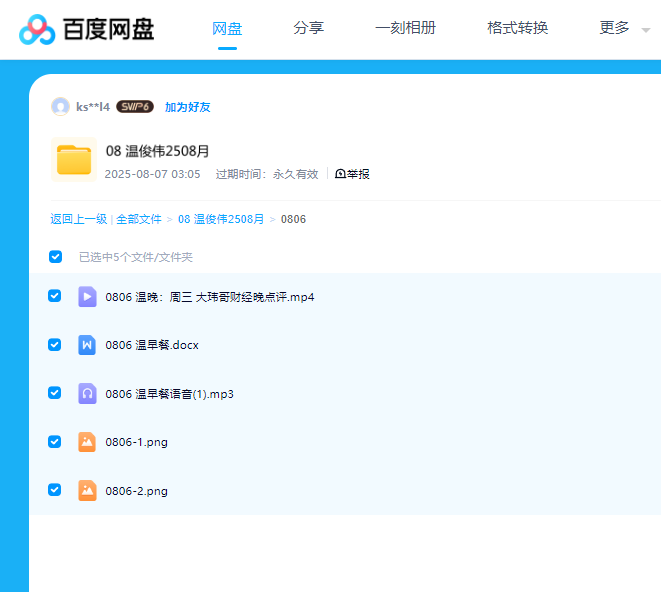Click the Word document icon for 温早餐.docx
The height and width of the screenshot is (592, 661).
point(87,345)
